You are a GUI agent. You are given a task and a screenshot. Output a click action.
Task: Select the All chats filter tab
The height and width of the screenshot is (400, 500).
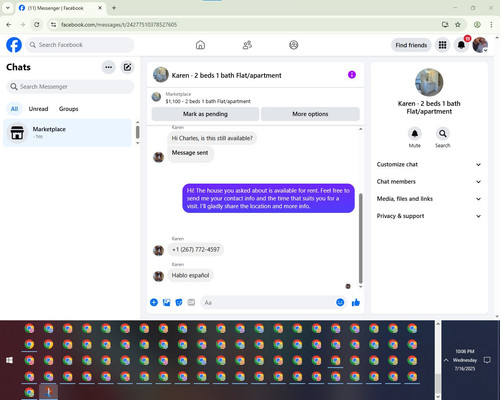tap(14, 109)
